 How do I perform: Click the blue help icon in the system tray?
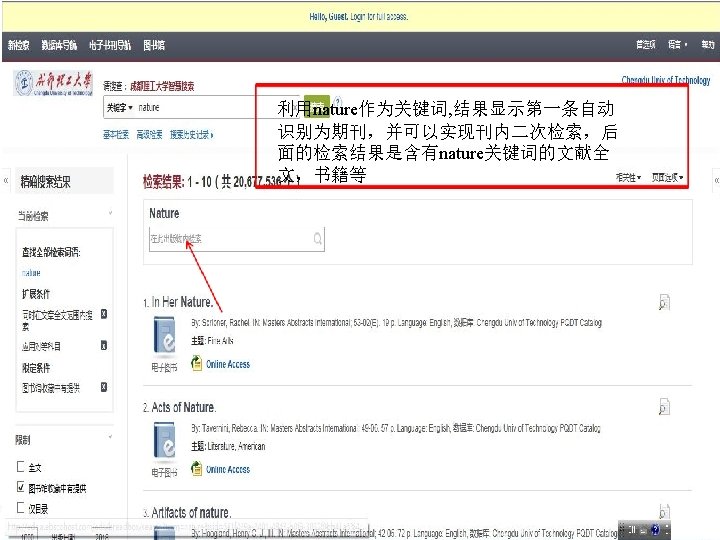(x=655, y=530)
